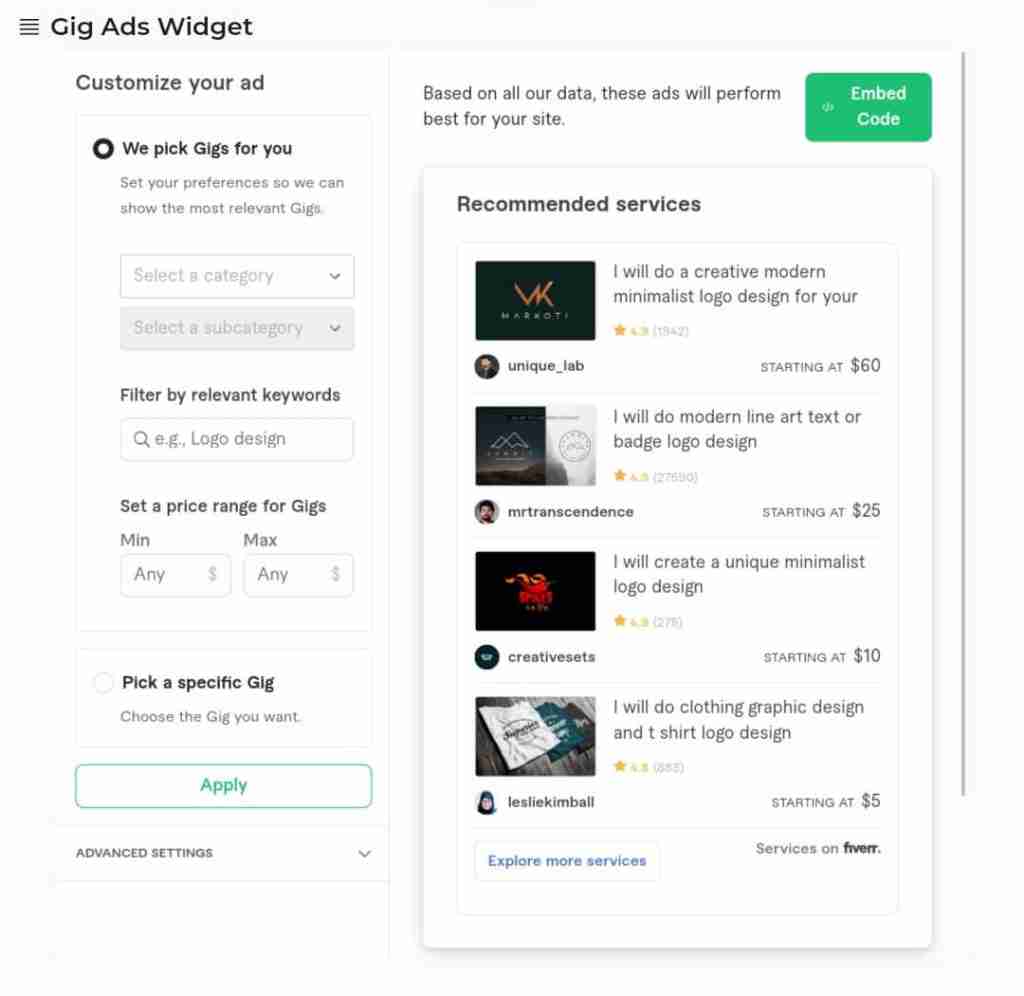Click the Embed Code button
Viewport: 1024px width, 996px height.
coord(868,107)
